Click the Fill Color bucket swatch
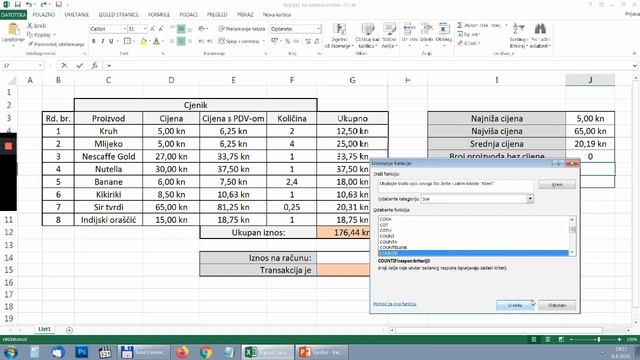 143,41
